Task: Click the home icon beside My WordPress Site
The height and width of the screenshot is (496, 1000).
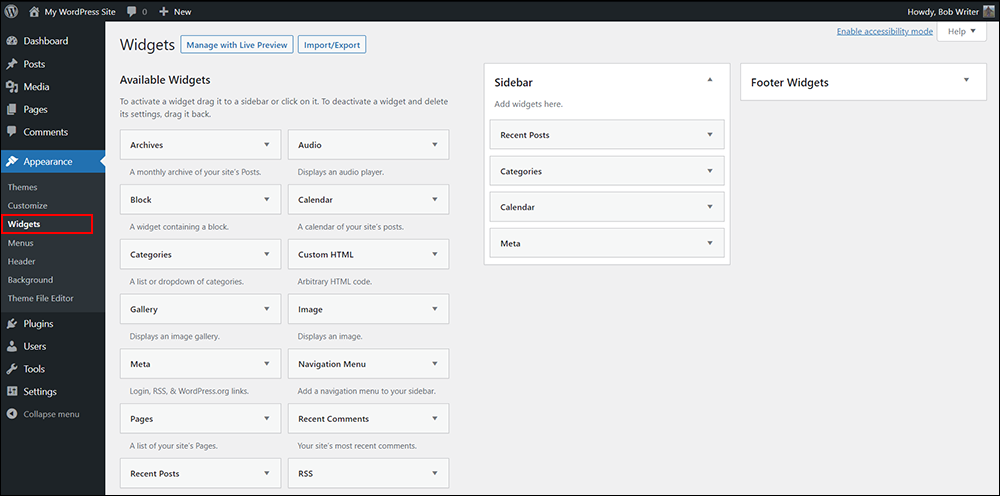Action: pos(34,11)
